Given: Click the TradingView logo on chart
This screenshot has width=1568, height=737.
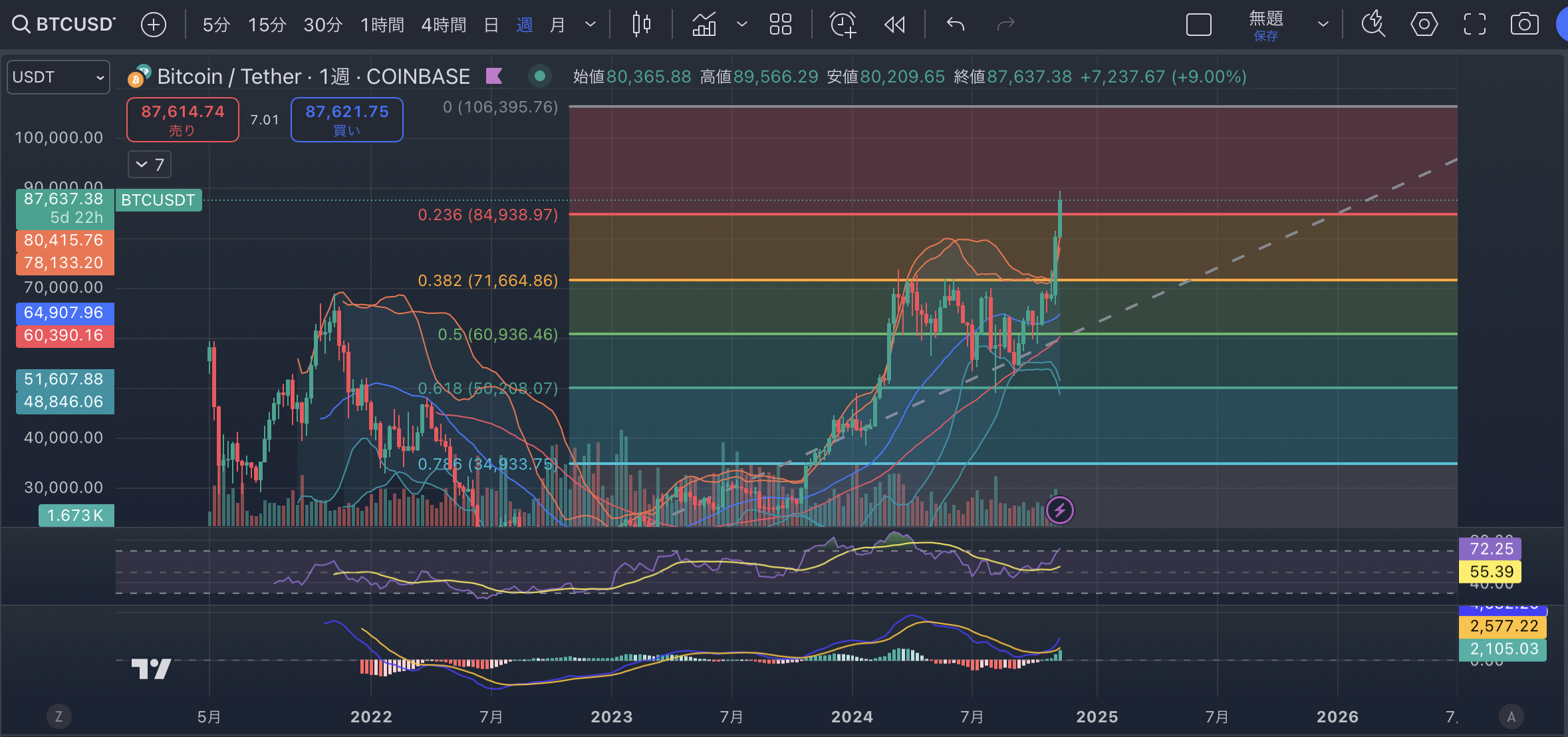Looking at the screenshot, I should click(x=152, y=668).
